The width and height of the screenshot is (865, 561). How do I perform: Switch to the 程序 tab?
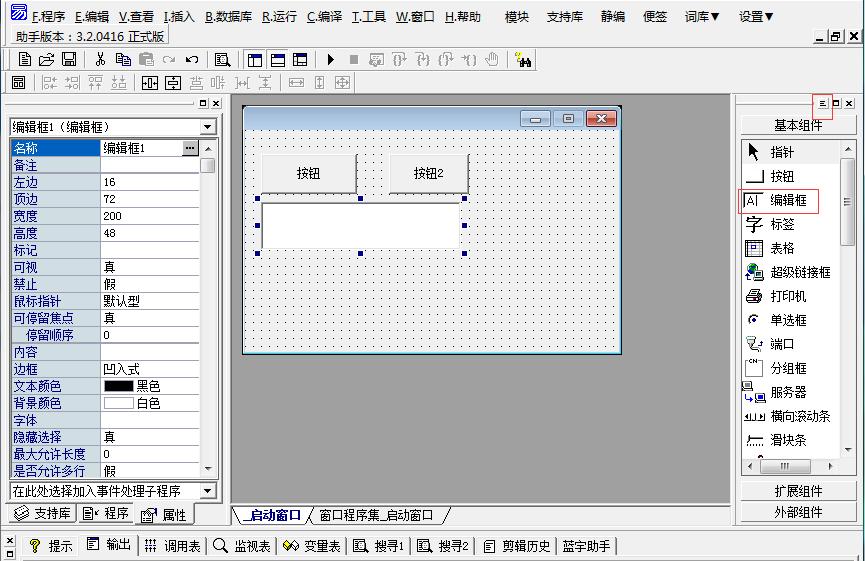tap(105, 514)
